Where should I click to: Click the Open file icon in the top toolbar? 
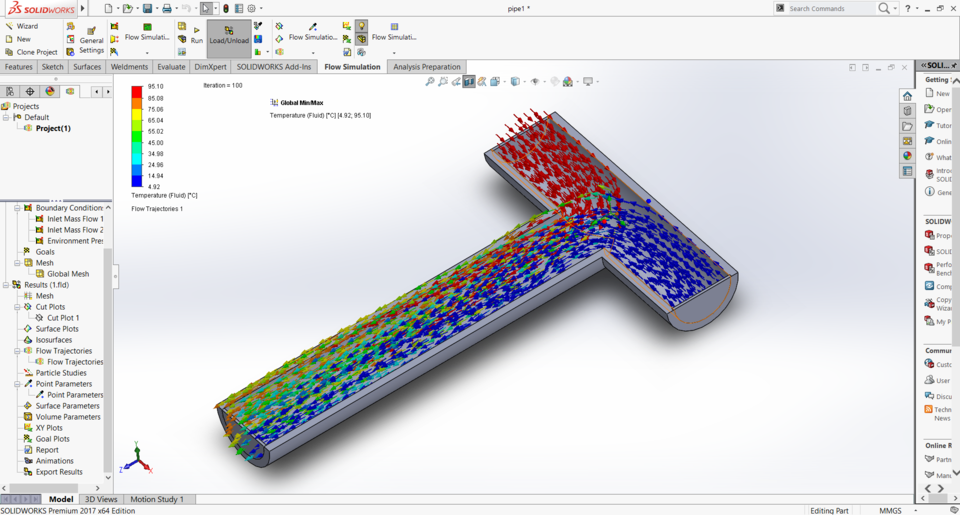pyautogui.click(x=127, y=9)
